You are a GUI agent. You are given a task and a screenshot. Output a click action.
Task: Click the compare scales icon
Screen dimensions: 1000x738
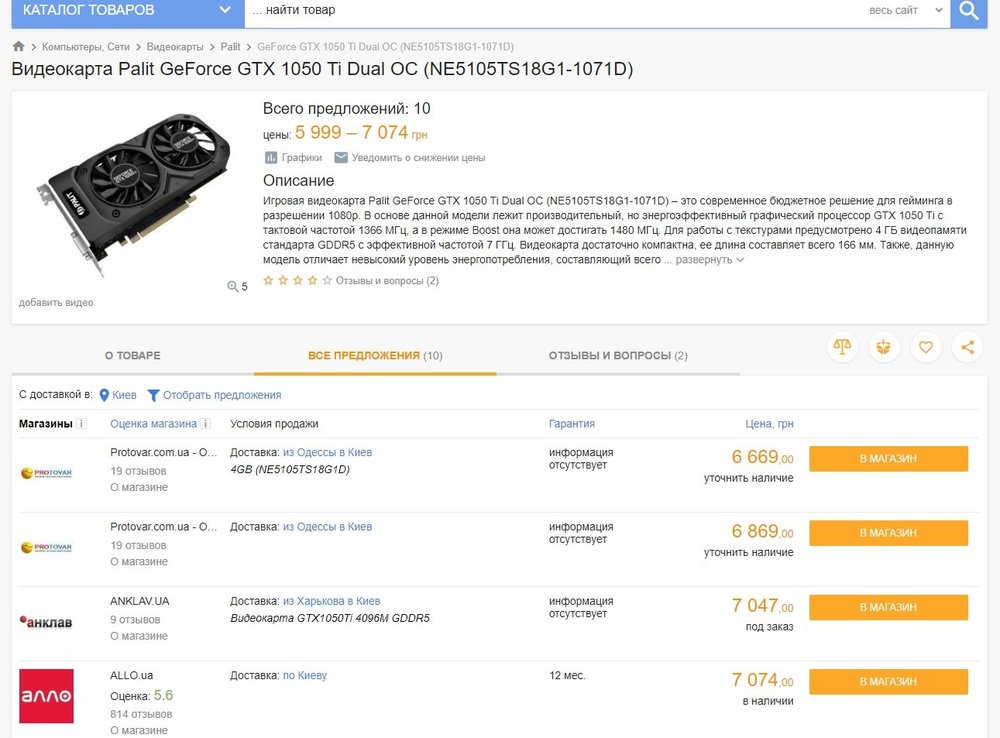pos(843,347)
